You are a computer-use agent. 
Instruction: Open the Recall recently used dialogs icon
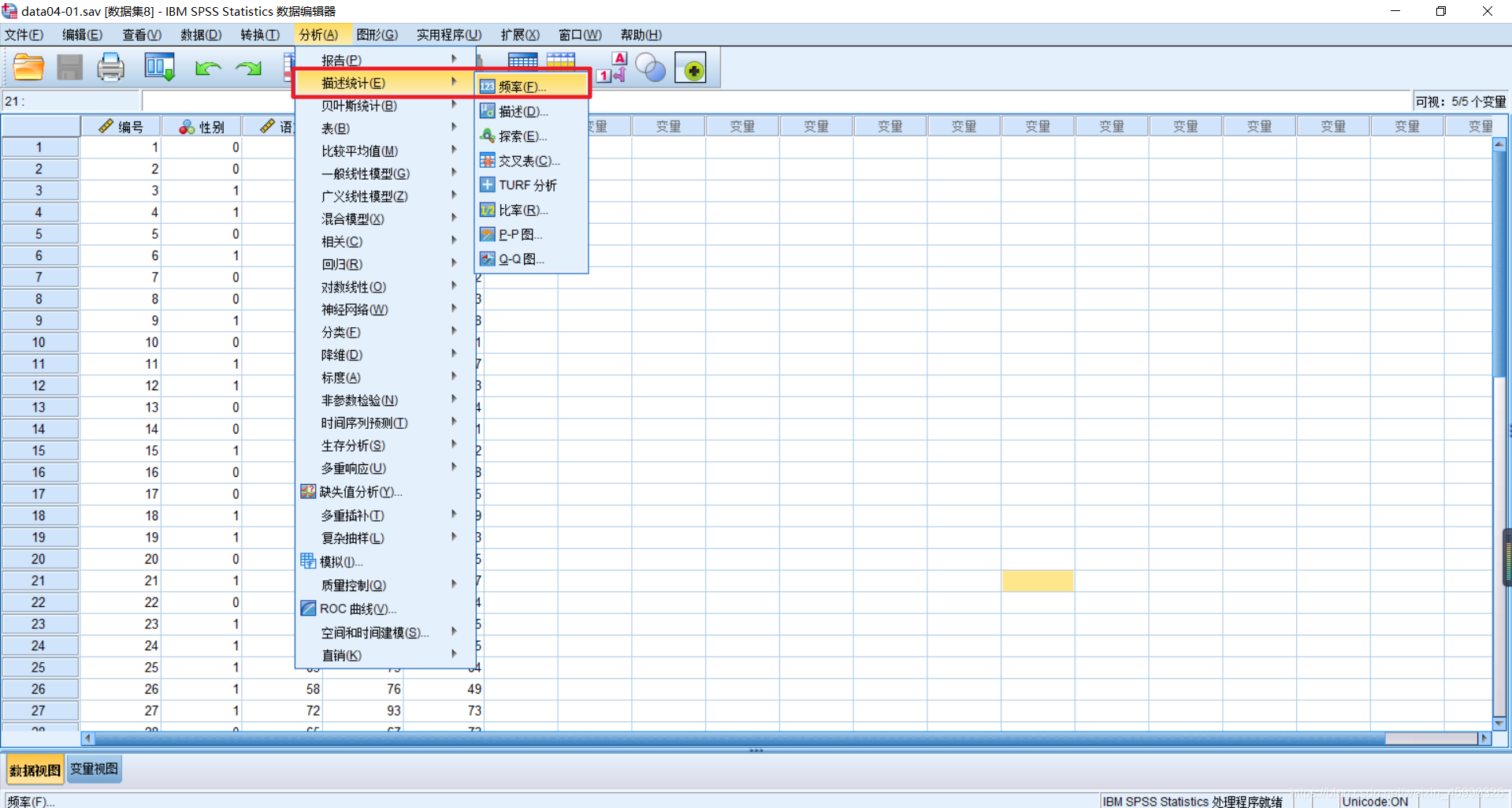click(159, 69)
